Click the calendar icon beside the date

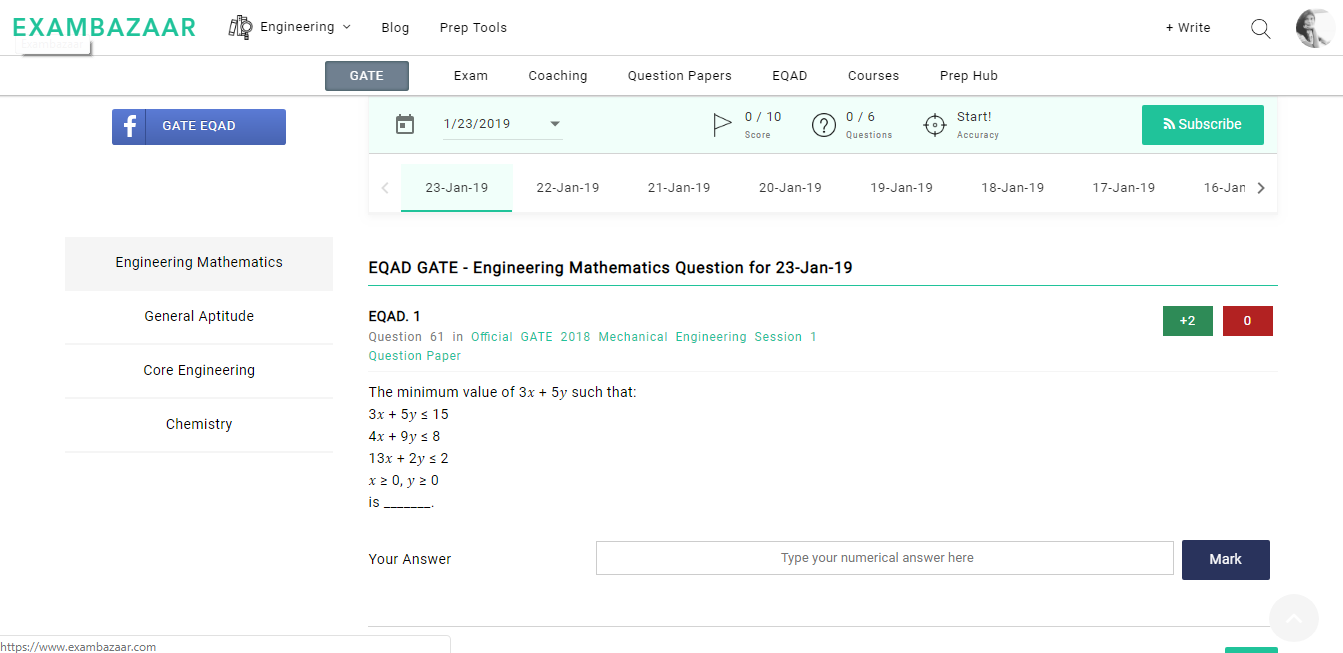(x=405, y=125)
